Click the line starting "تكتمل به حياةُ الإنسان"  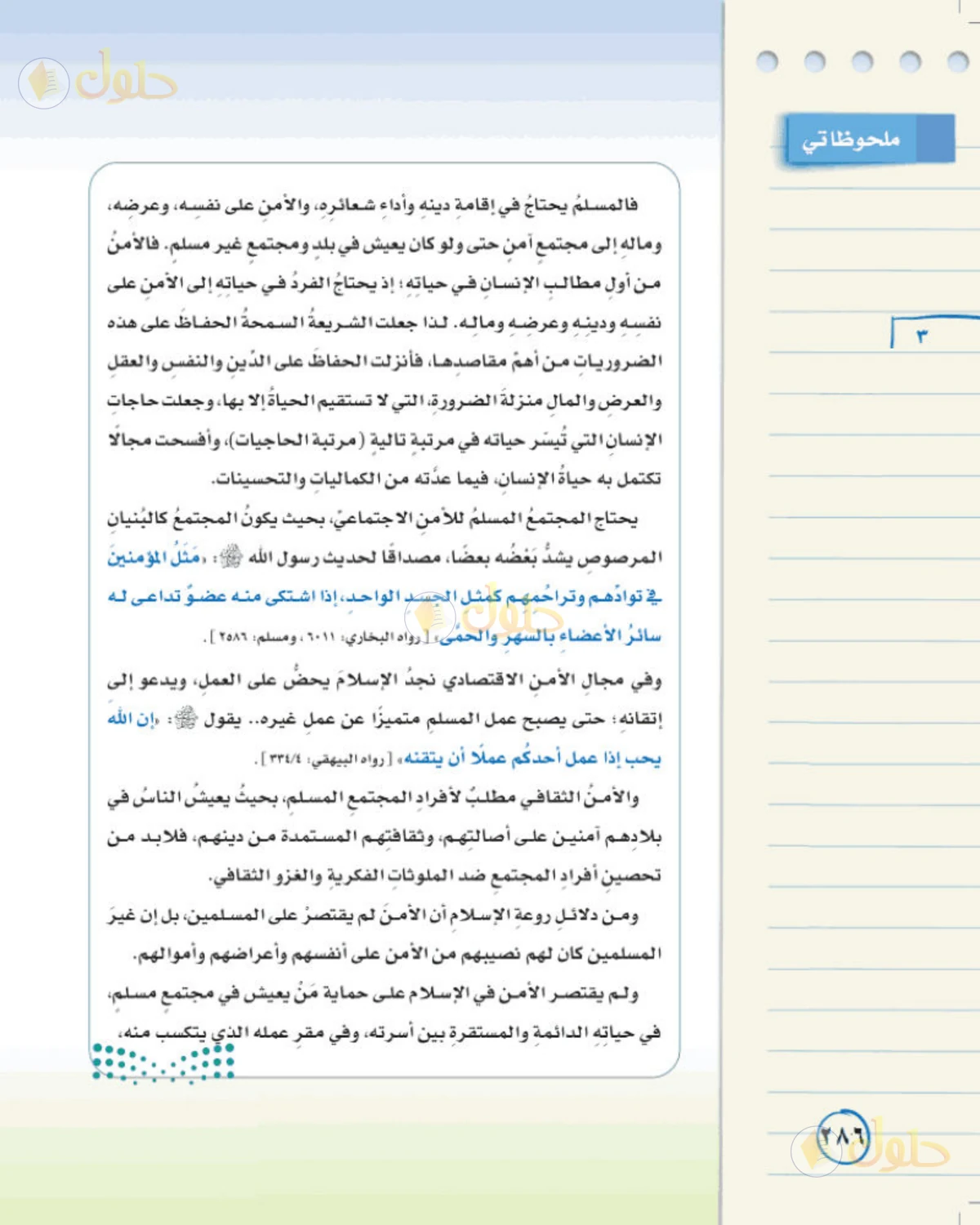point(437,479)
